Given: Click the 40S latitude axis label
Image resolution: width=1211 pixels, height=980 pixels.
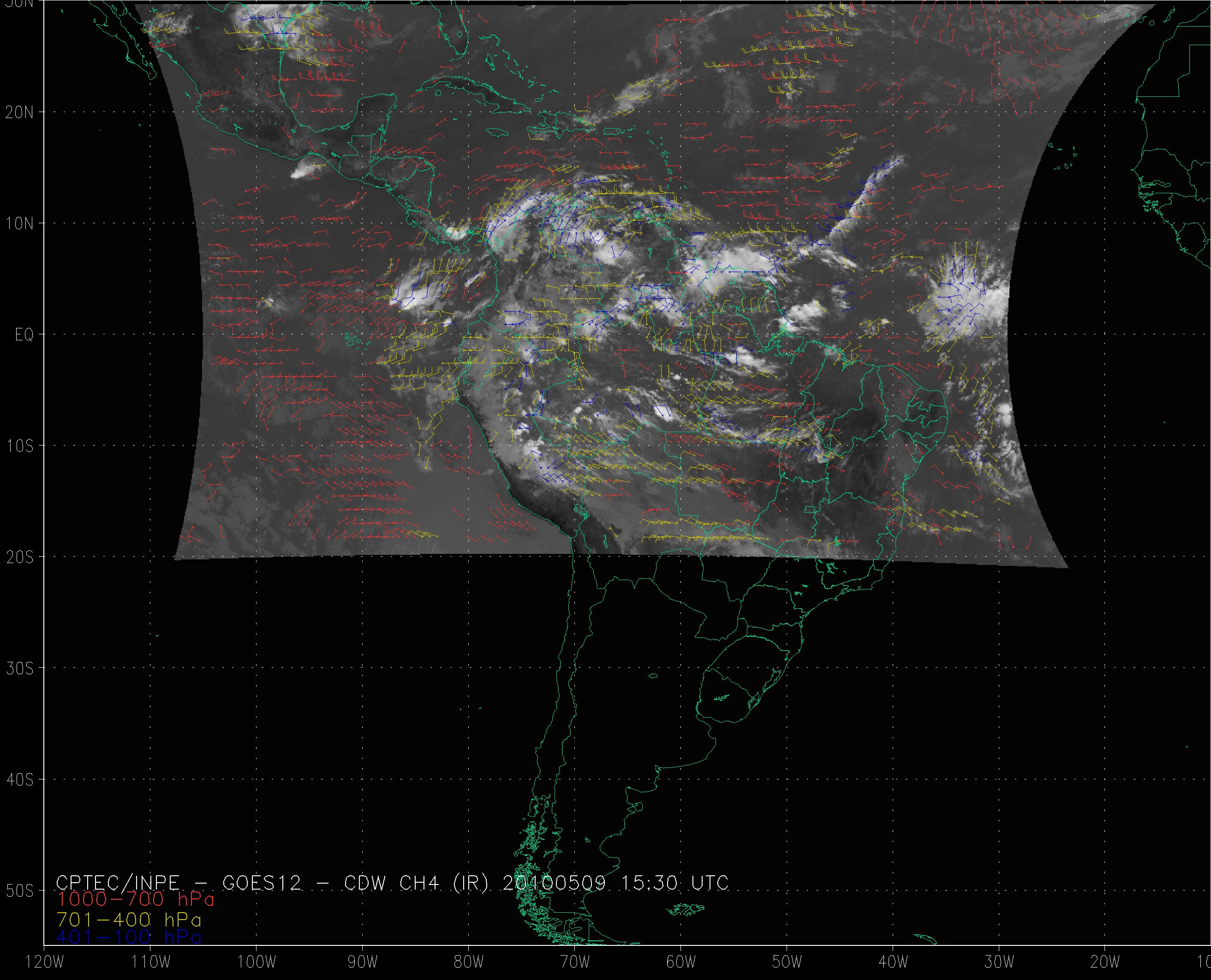Looking at the screenshot, I should pyautogui.click(x=19, y=779).
